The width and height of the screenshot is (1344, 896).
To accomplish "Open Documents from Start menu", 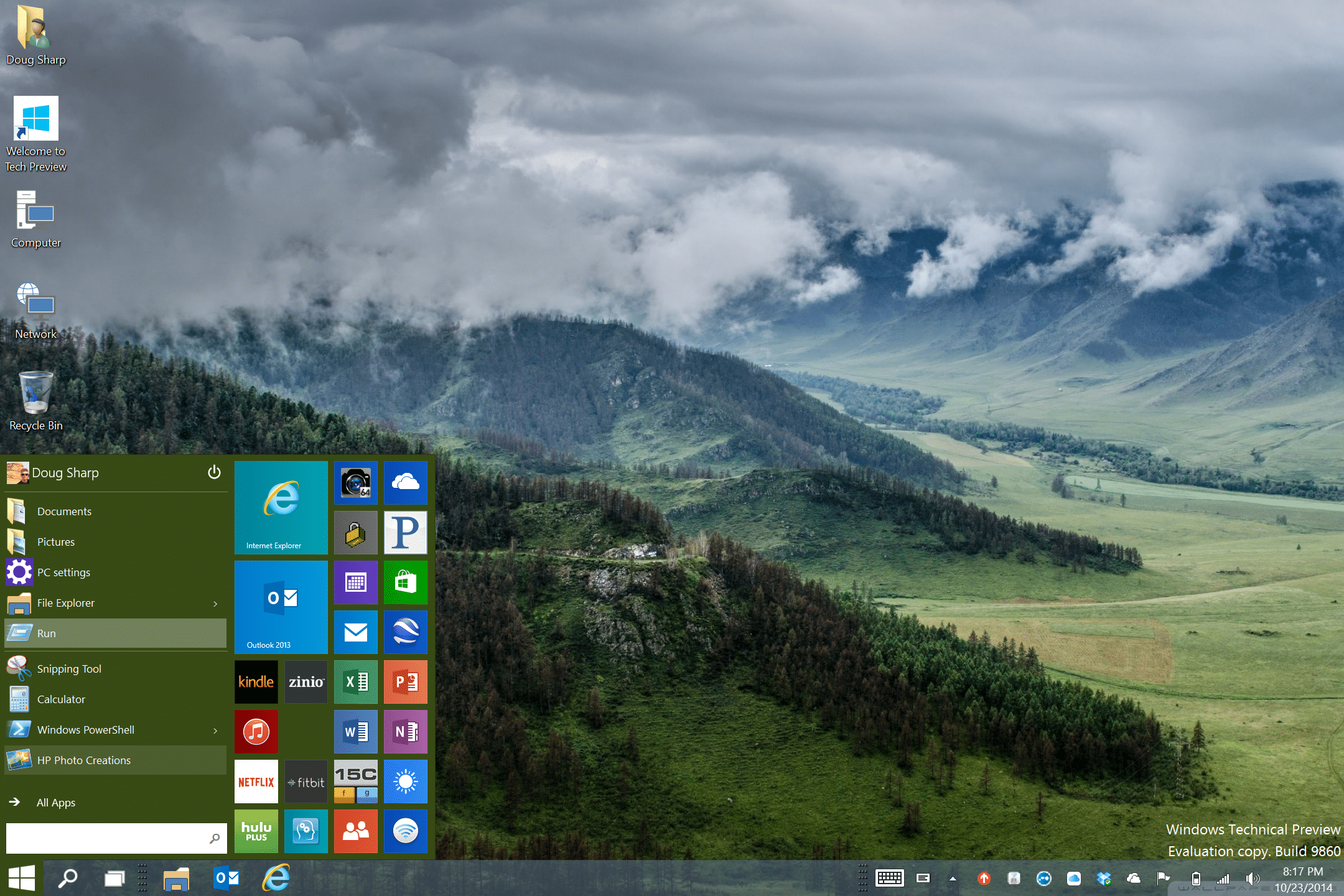I will coord(116,511).
